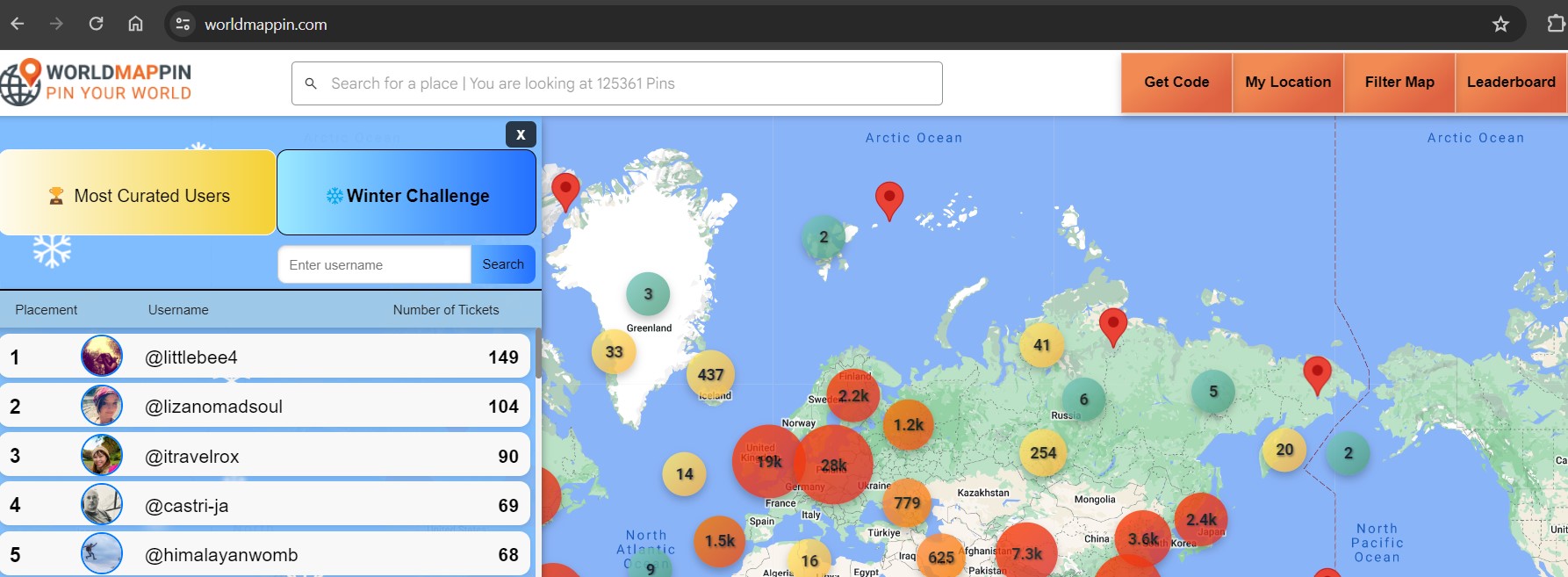The width and height of the screenshot is (1568, 577).
Task: Open the browser extensions puzzle icon
Action: tap(1555, 24)
